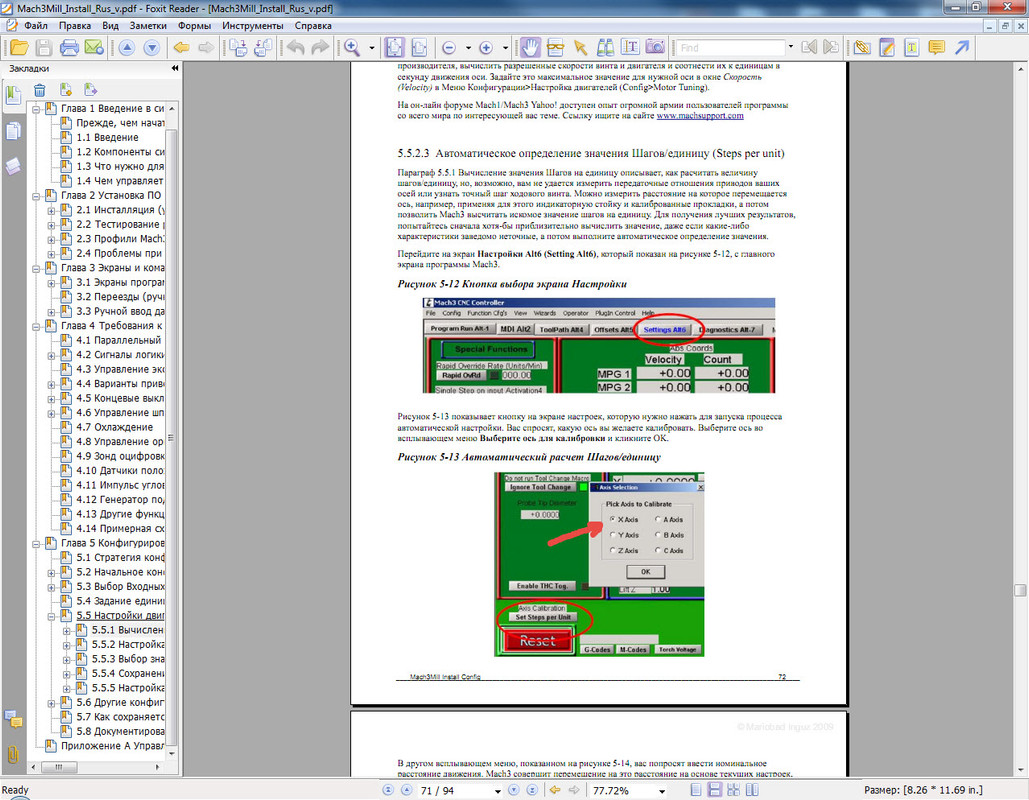Expand the 5.5.1 Вычисление bookmark node
This screenshot has height=800, width=1029.
[67, 631]
